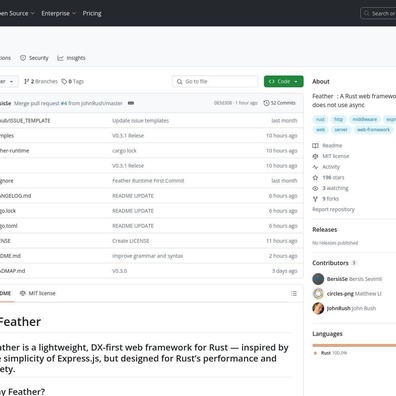Open the 'cargo lock' commit message
This screenshot has width=396, height=396.
pyautogui.click(x=124, y=151)
